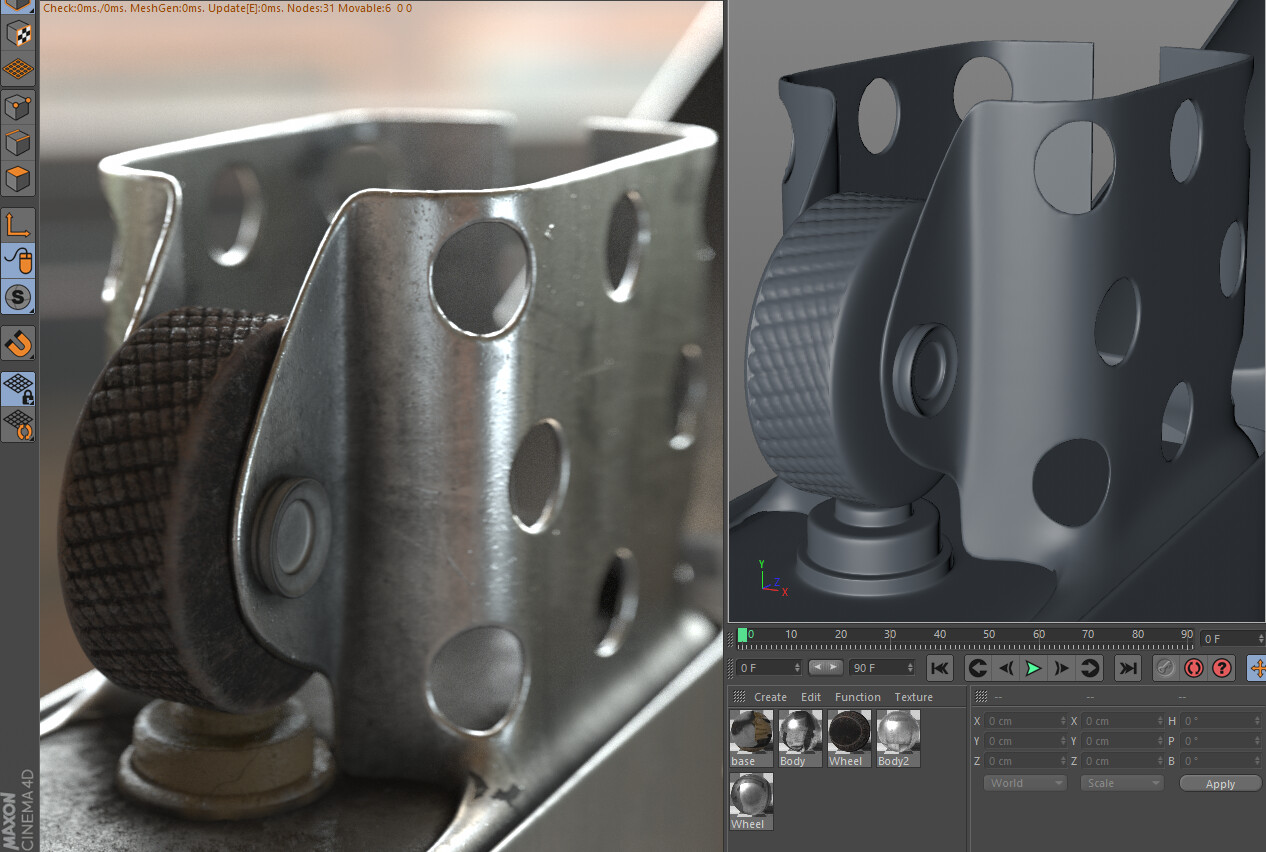Open the help question mark icon
This screenshot has height=852, width=1266.
tap(1222, 668)
